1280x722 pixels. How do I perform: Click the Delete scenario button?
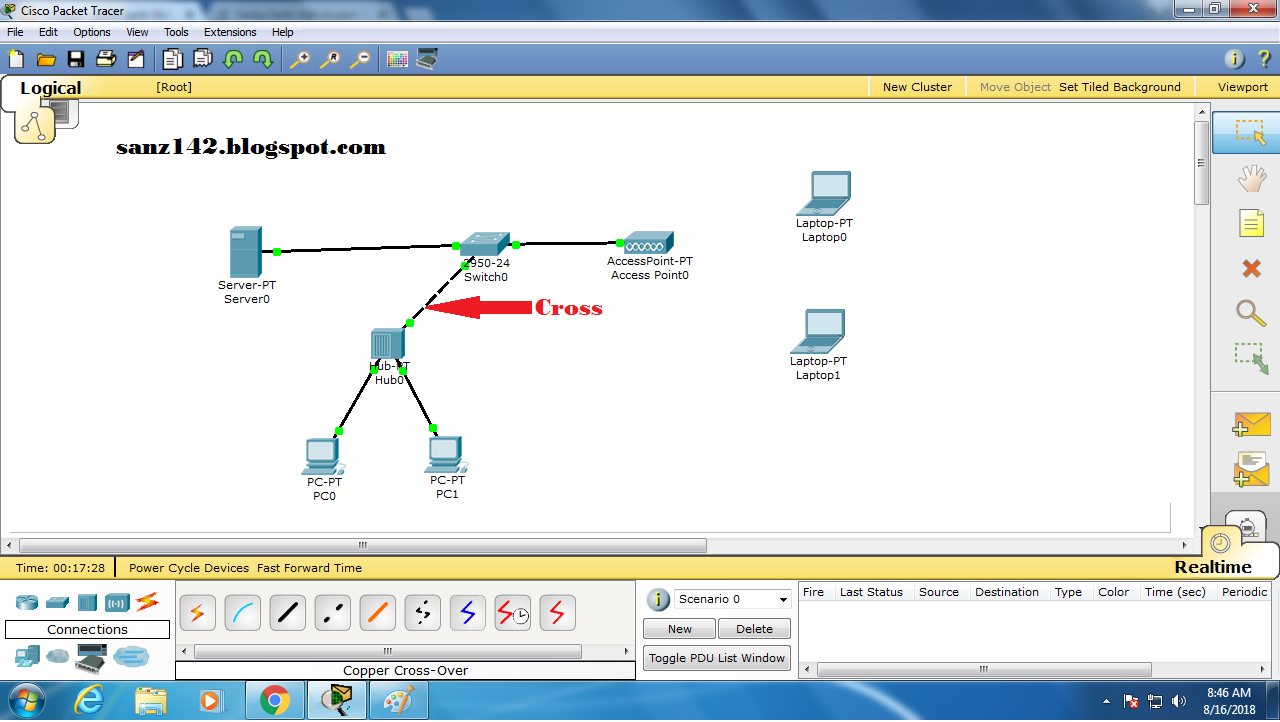coord(754,629)
